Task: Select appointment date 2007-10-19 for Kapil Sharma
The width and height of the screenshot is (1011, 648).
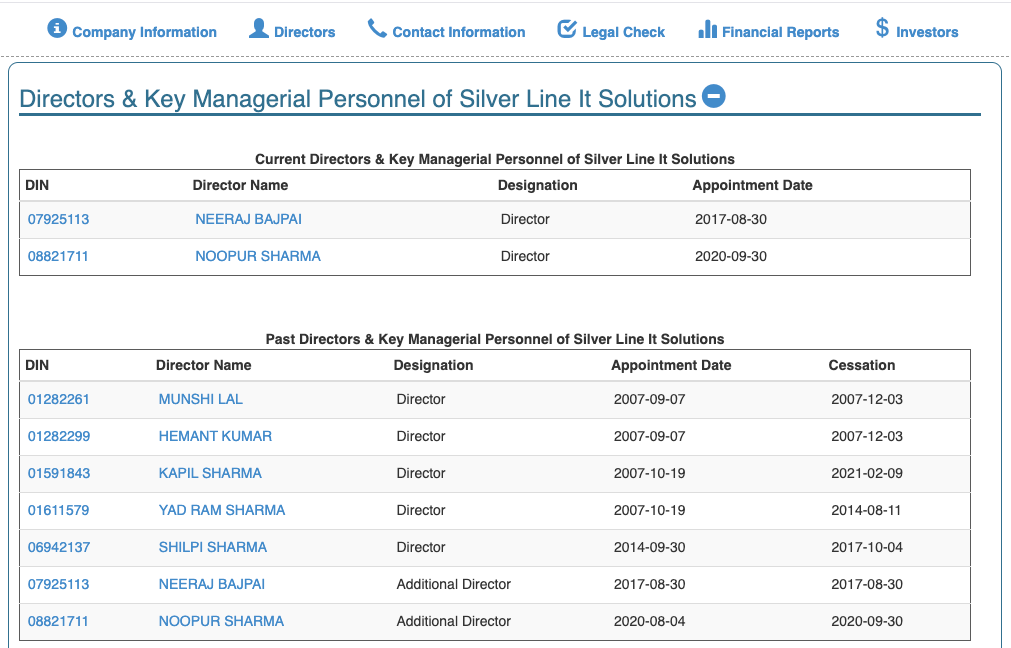Action: click(x=649, y=473)
